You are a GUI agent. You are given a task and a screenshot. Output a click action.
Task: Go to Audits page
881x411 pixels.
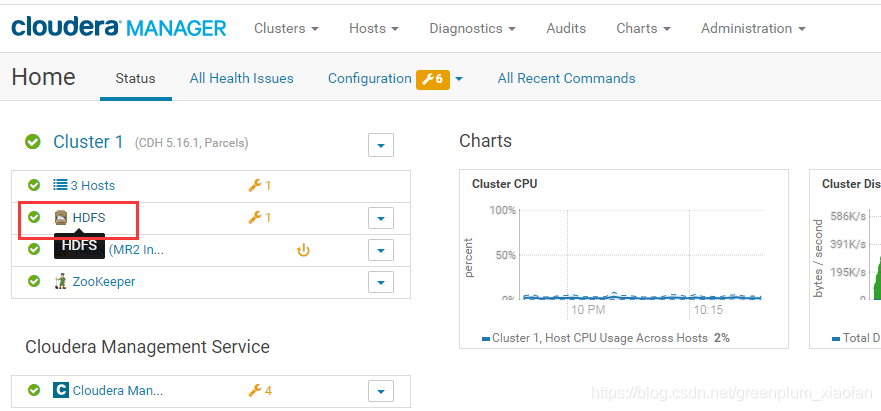point(566,28)
